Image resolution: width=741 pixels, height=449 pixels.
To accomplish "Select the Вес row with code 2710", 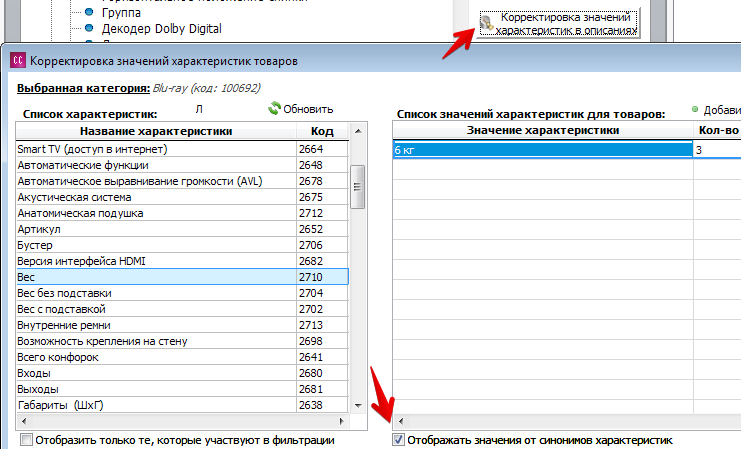I will pyautogui.click(x=182, y=277).
